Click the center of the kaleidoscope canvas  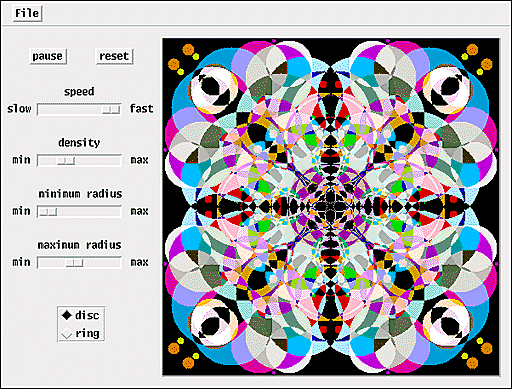coord(331,206)
